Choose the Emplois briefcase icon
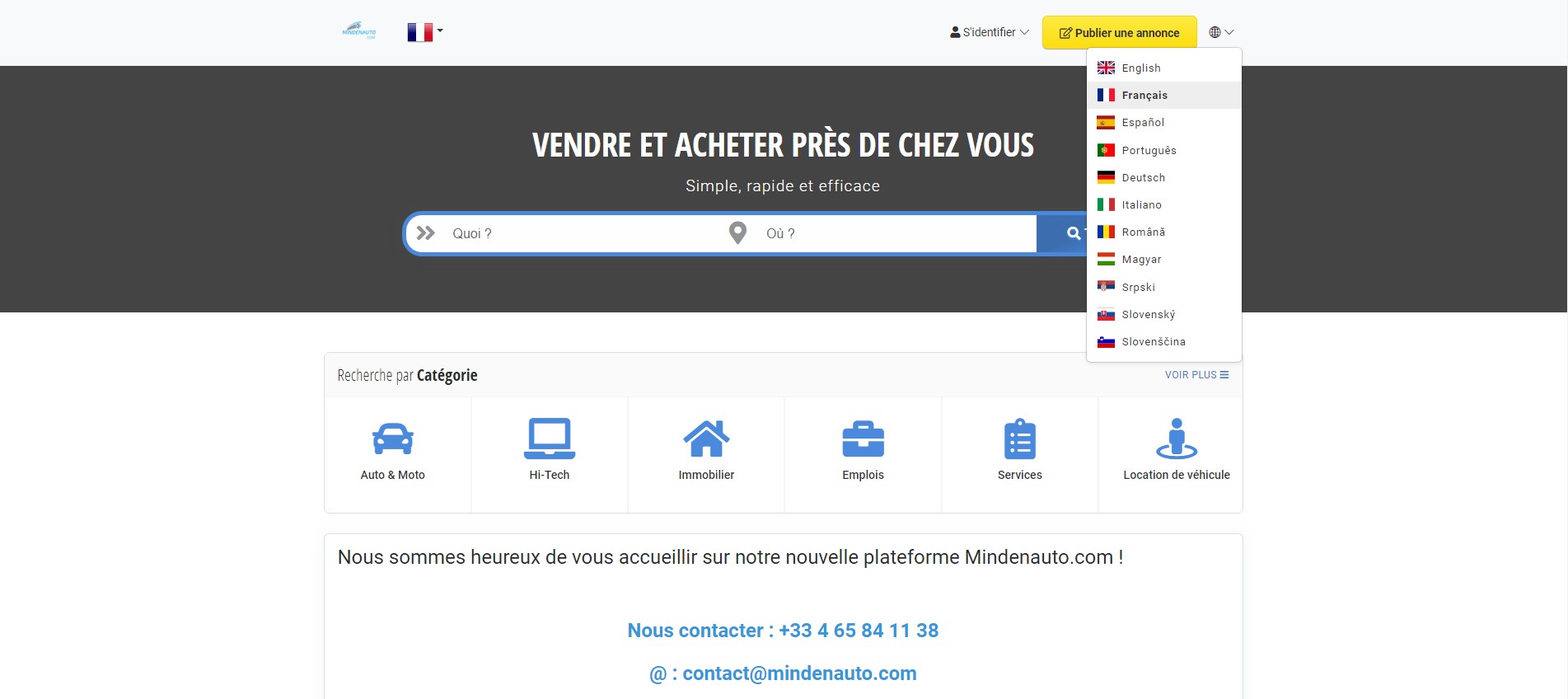Image resolution: width=1568 pixels, height=699 pixels. [x=863, y=439]
